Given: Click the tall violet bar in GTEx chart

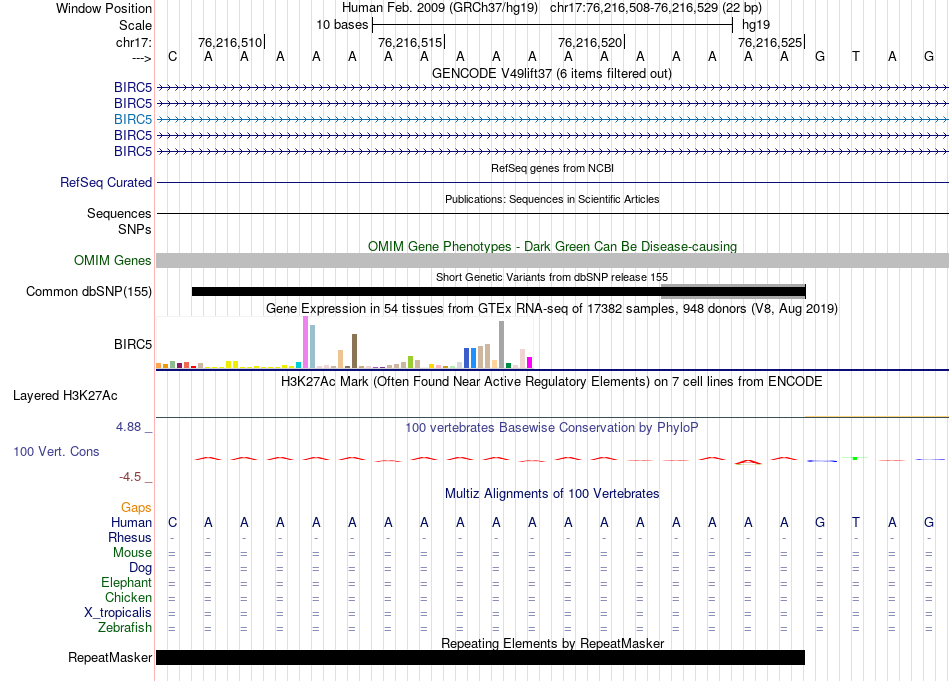Looking at the screenshot, I should tap(305, 342).
